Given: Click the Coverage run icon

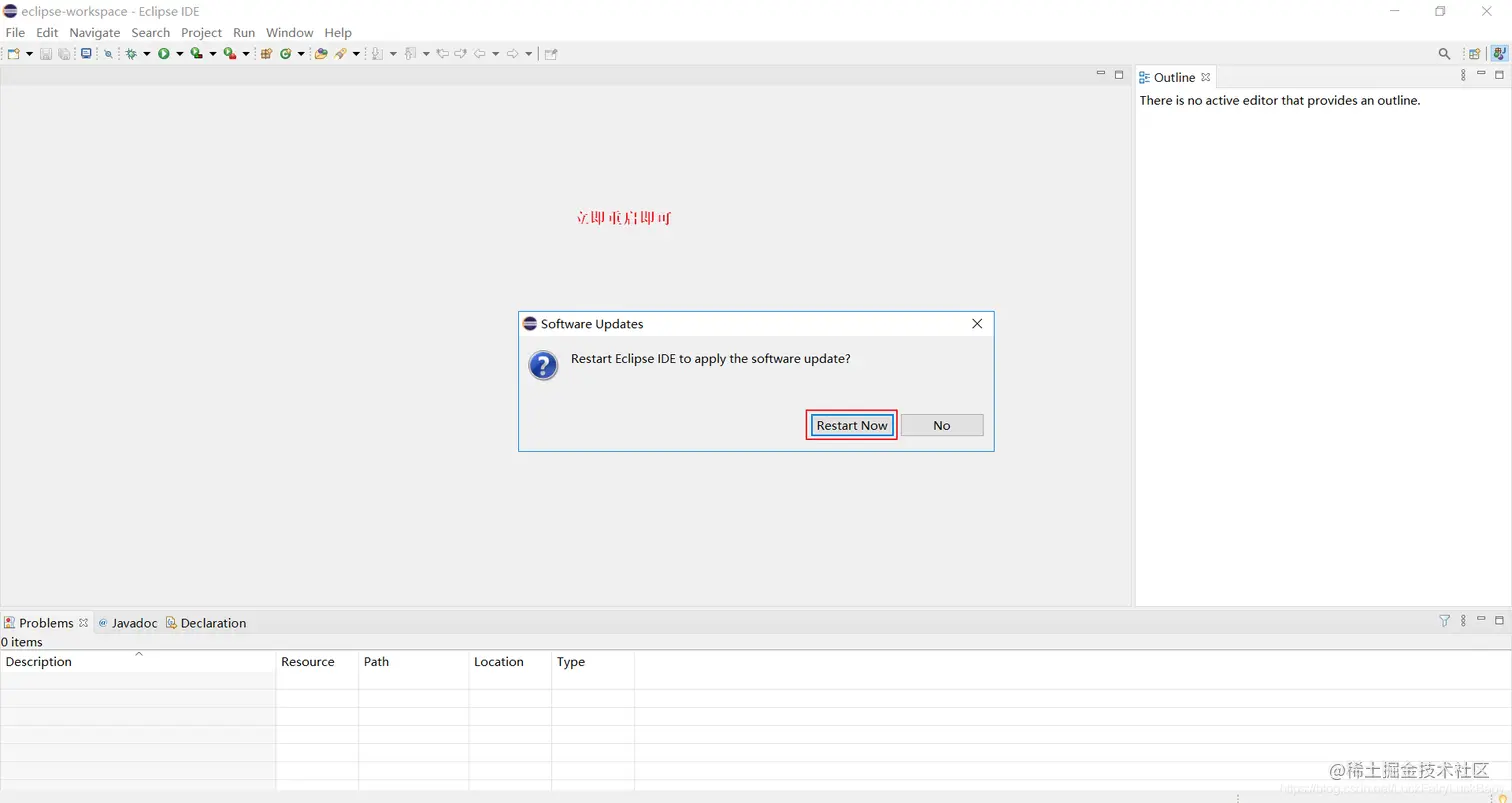Looking at the screenshot, I should 196,53.
